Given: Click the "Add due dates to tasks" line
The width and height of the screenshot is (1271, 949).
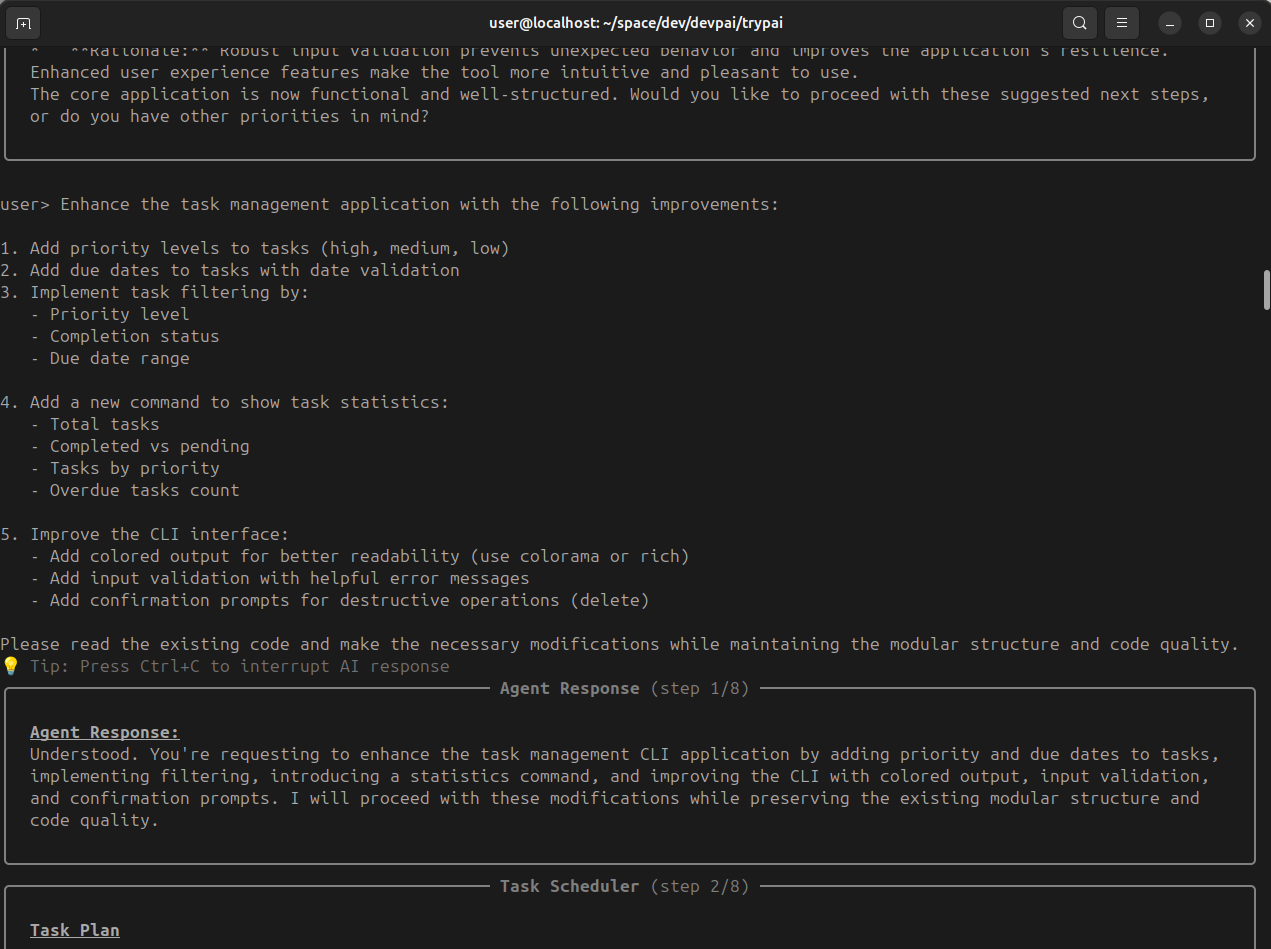Looking at the screenshot, I should coord(244,270).
